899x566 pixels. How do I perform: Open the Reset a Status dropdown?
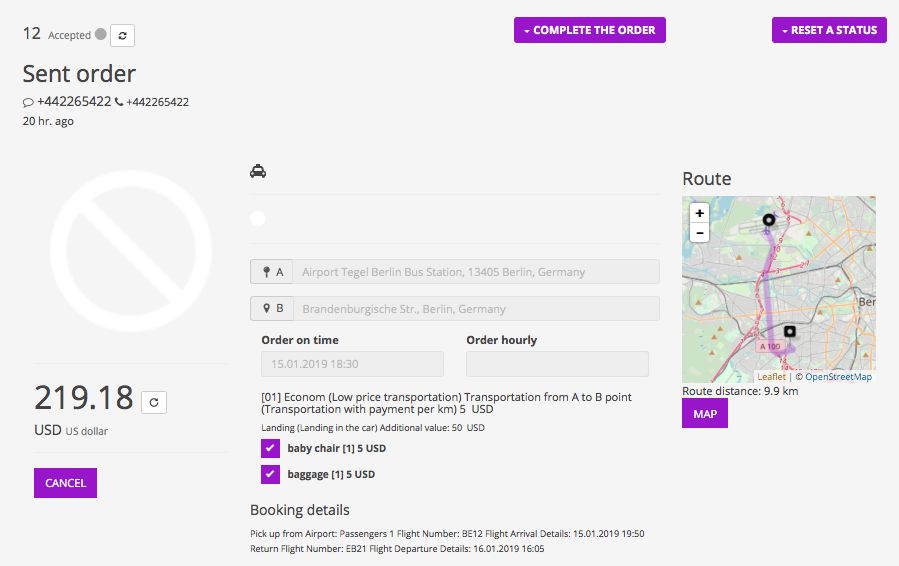(x=829, y=30)
